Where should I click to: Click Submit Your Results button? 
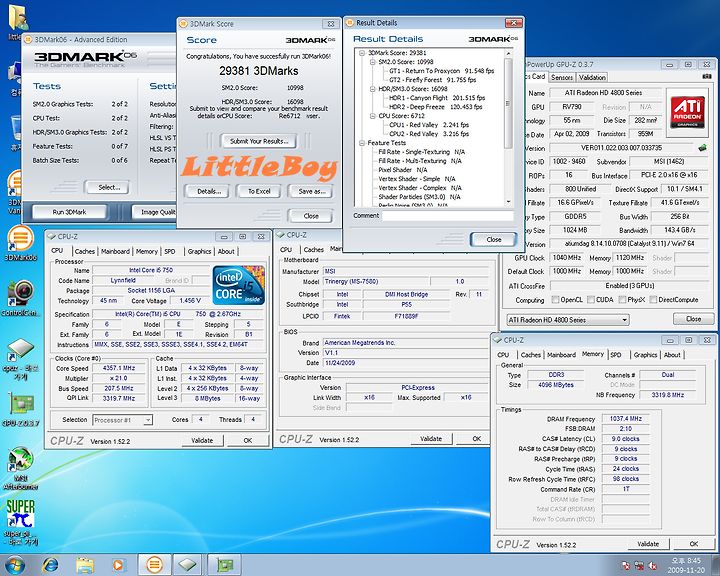point(259,141)
